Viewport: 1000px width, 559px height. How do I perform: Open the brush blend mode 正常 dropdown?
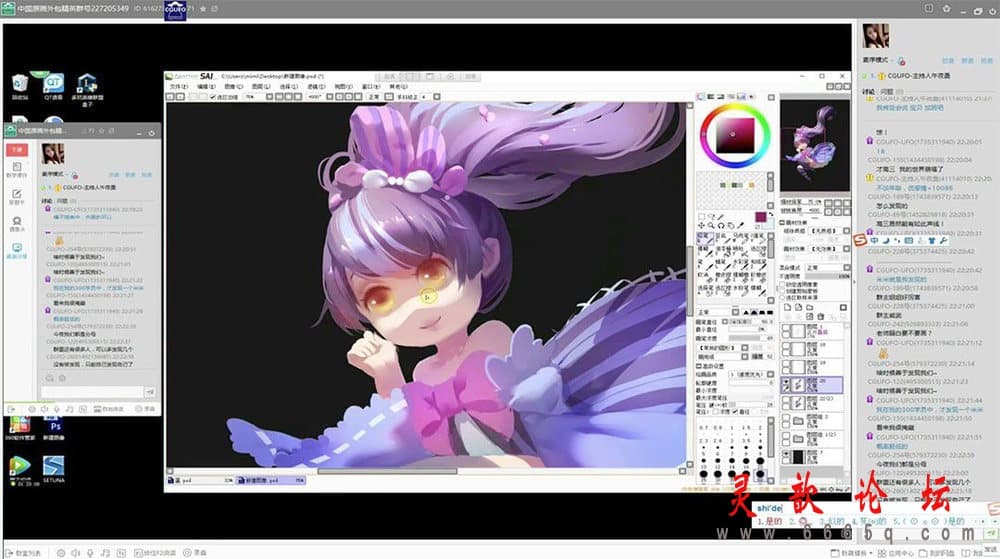click(718, 312)
